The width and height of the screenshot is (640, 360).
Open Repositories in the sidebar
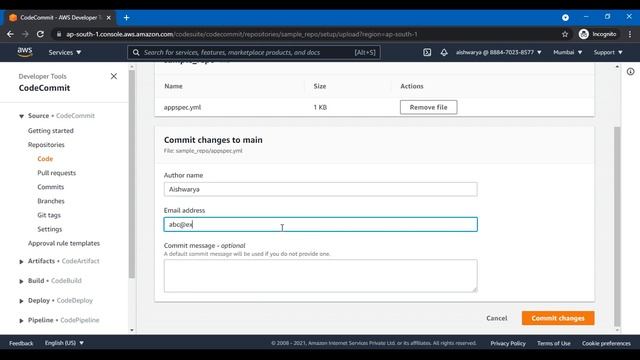(46, 145)
